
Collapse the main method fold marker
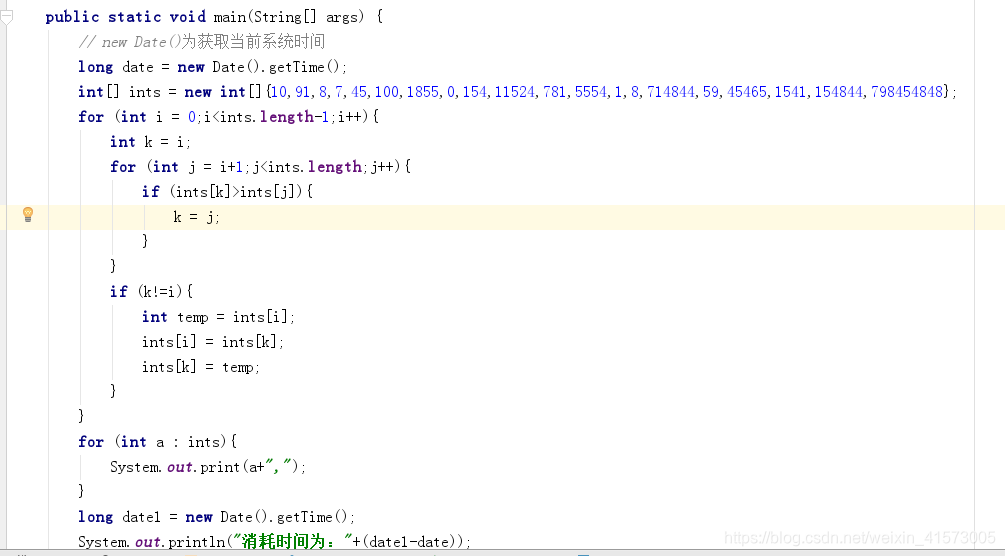point(6,18)
